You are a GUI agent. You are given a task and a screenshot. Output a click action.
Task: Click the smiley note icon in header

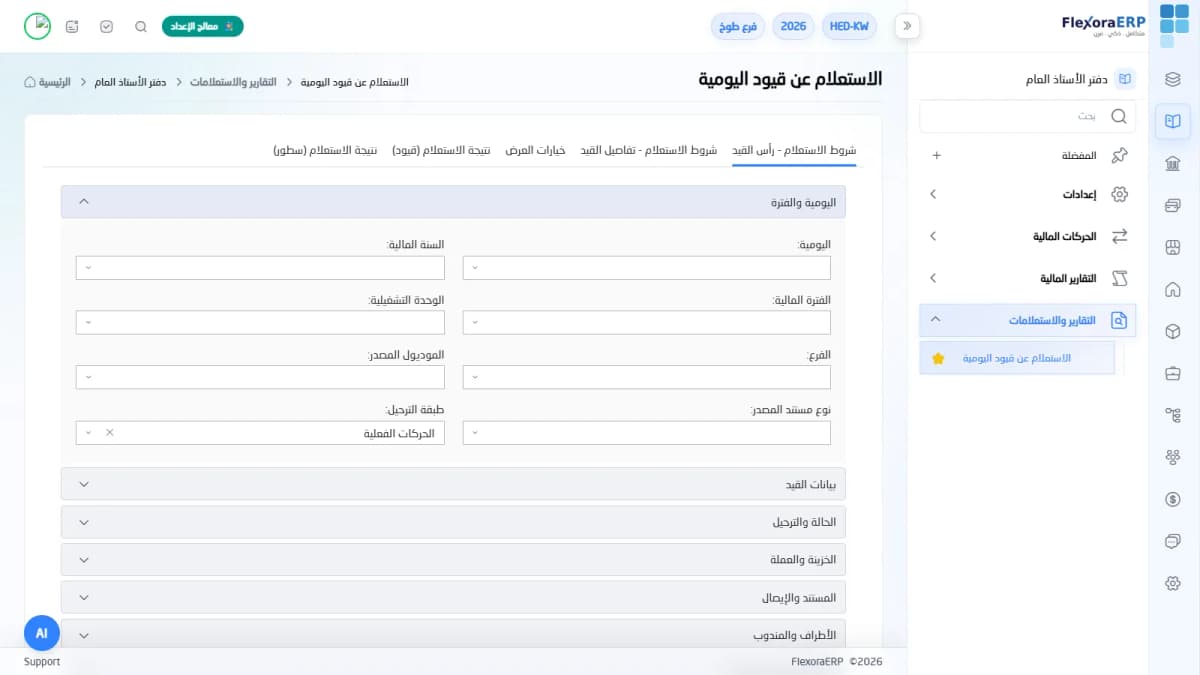pyautogui.click(x=72, y=27)
